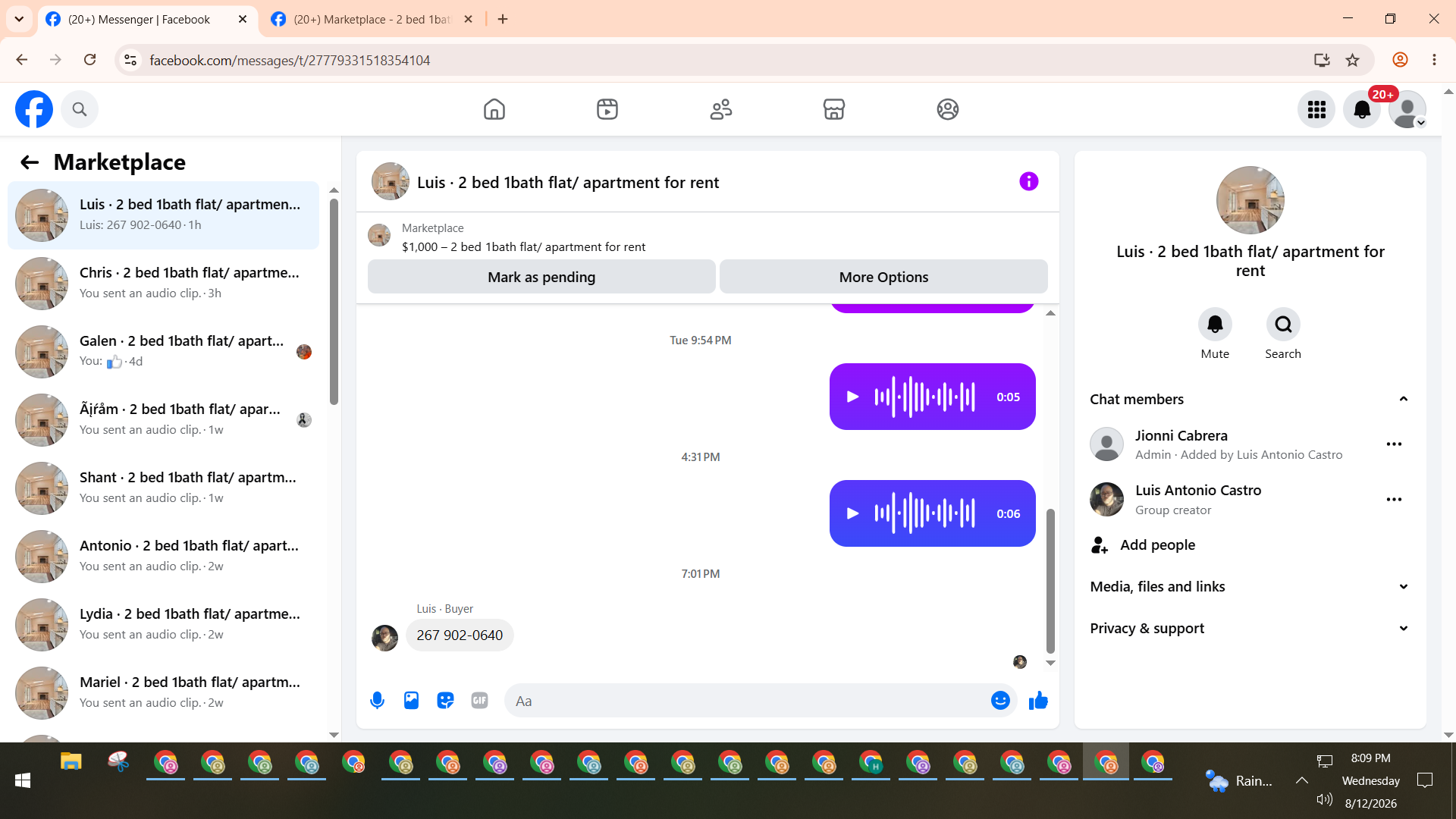
Task: Open the Reels video icon
Action: pos(607,109)
